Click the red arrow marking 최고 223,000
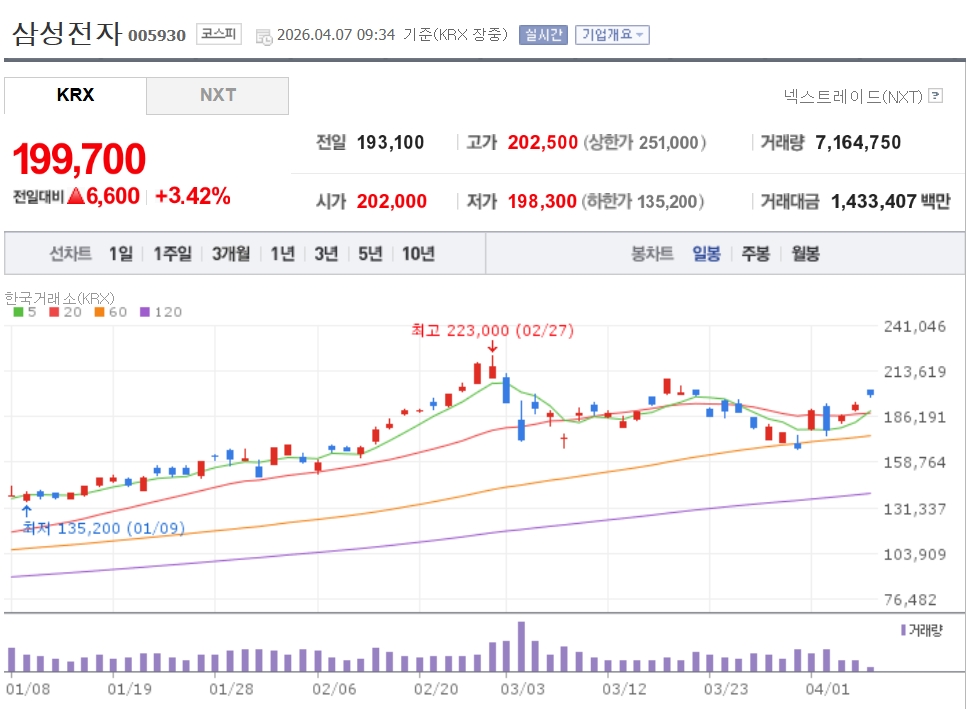Viewport: 966px width, 709px height. [492, 347]
